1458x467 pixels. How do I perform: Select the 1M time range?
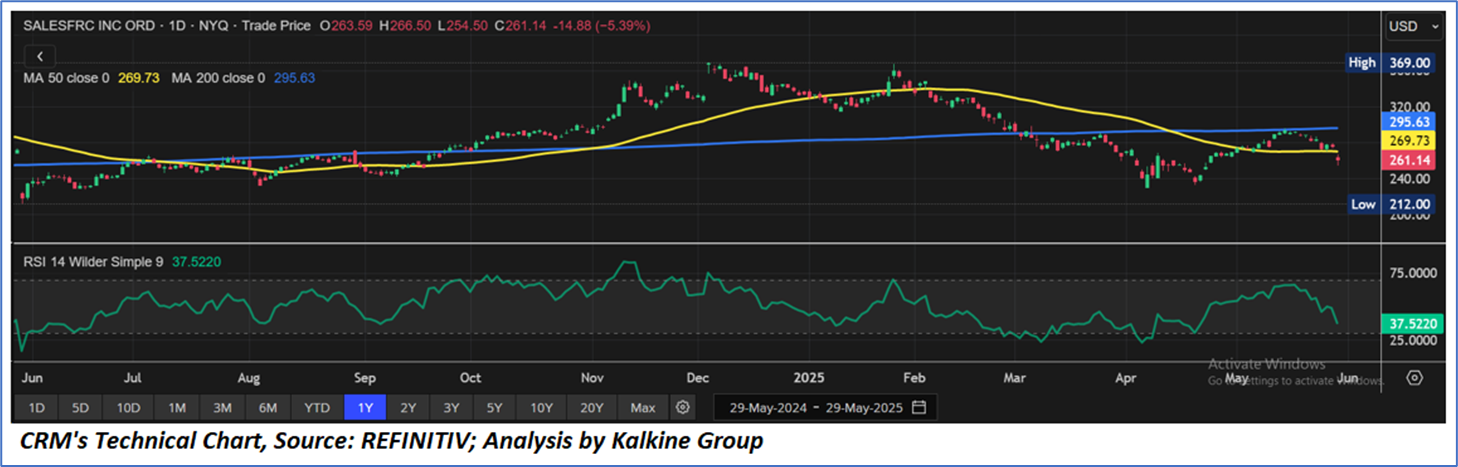pyautogui.click(x=176, y=407)
